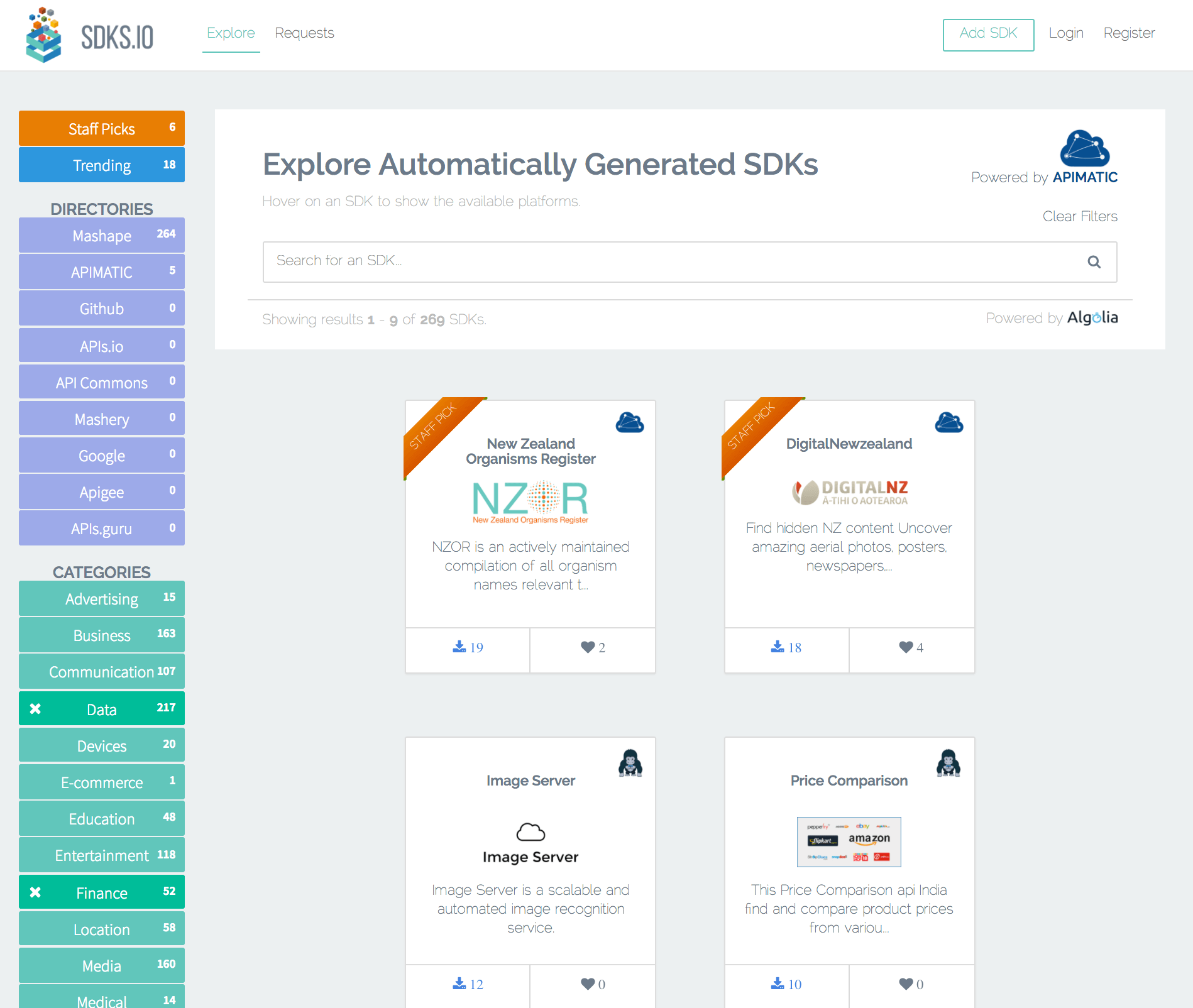Click the search magnifier icon
Screen dimensions: 1193x1008
coord(1094,261)
